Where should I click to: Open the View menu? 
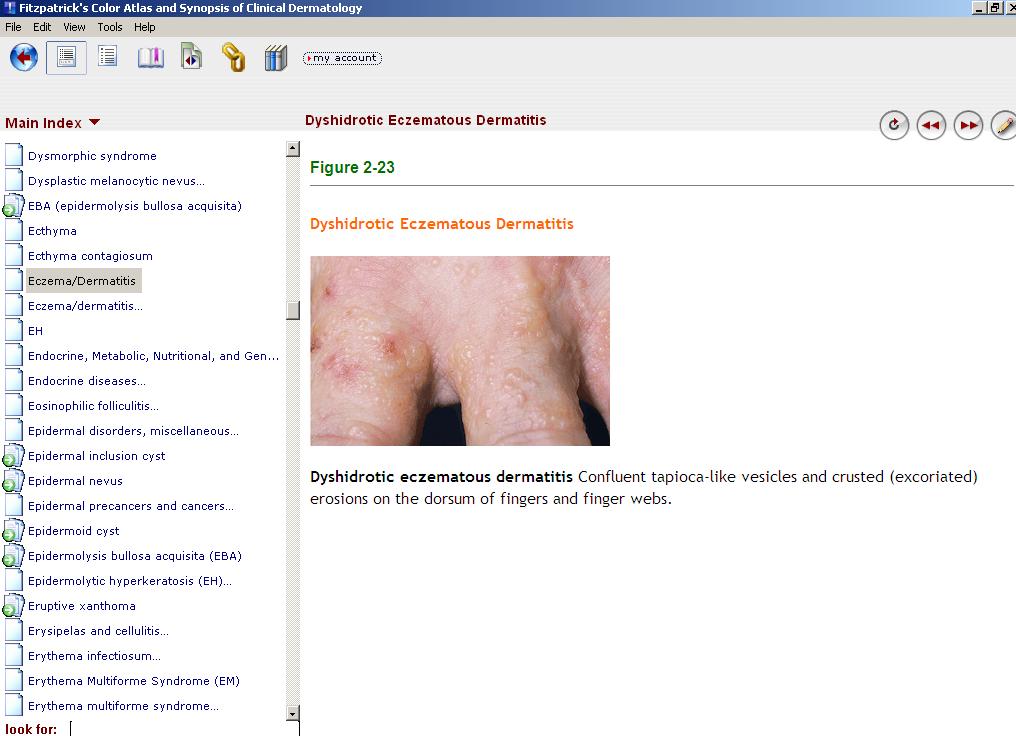[74, 27]
